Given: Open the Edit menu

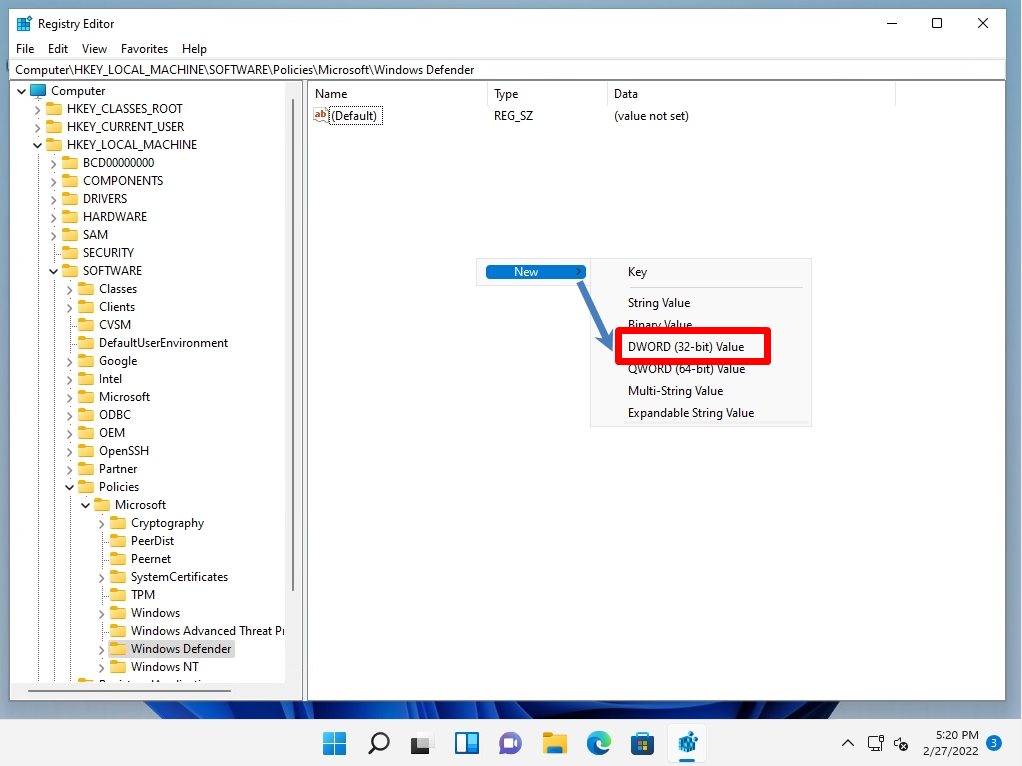Looking at the screenshot, I should [57, 49].
